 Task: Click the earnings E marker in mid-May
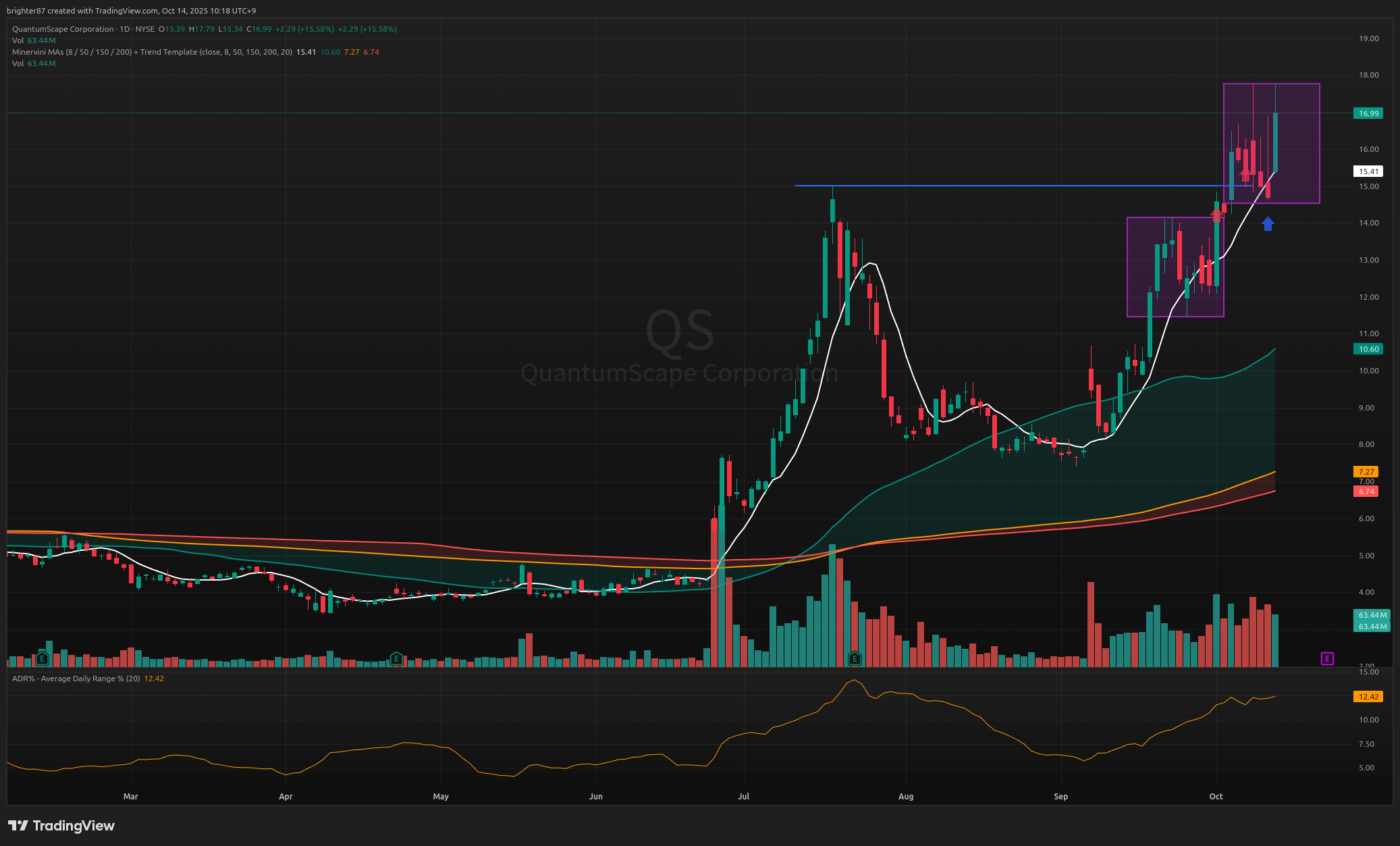tap(396, 658)
